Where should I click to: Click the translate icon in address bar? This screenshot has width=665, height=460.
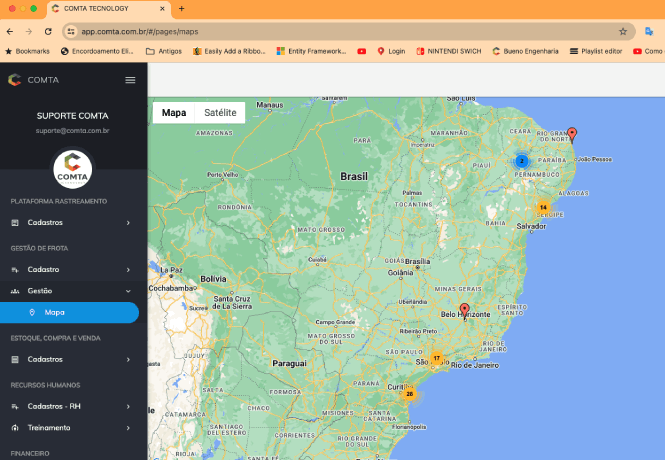coord(649,31)
